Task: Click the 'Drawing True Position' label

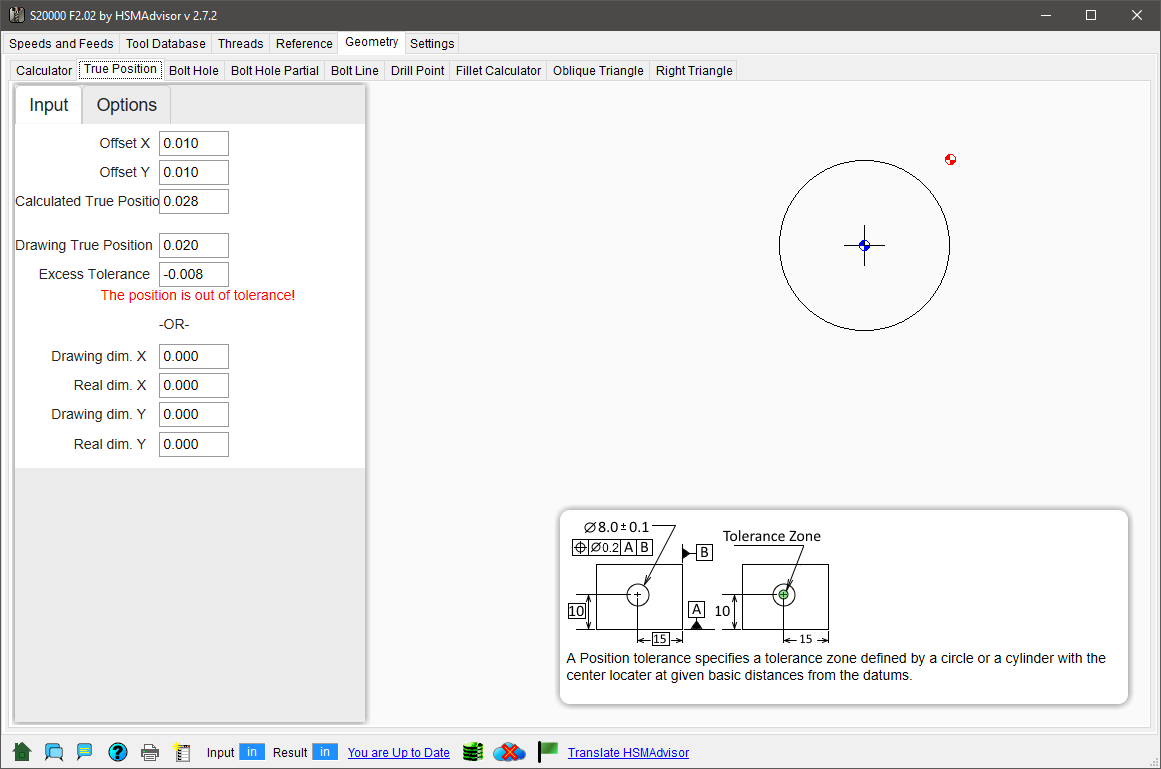Action: coord(84,246)
